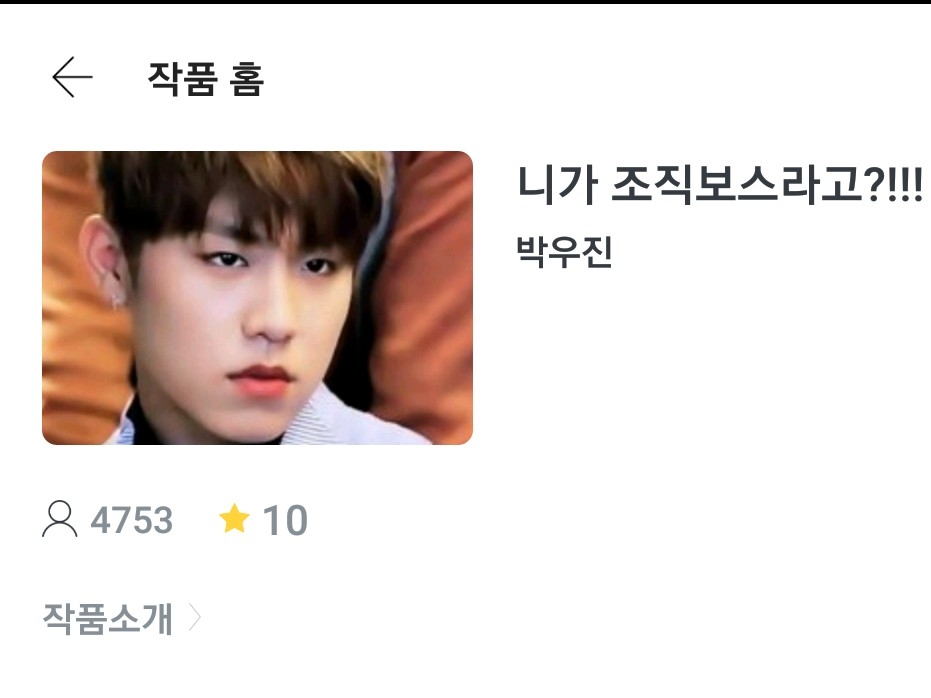931x698 pixels.
Task: Return to previous screen via back arrow
Action: point(72,77)
